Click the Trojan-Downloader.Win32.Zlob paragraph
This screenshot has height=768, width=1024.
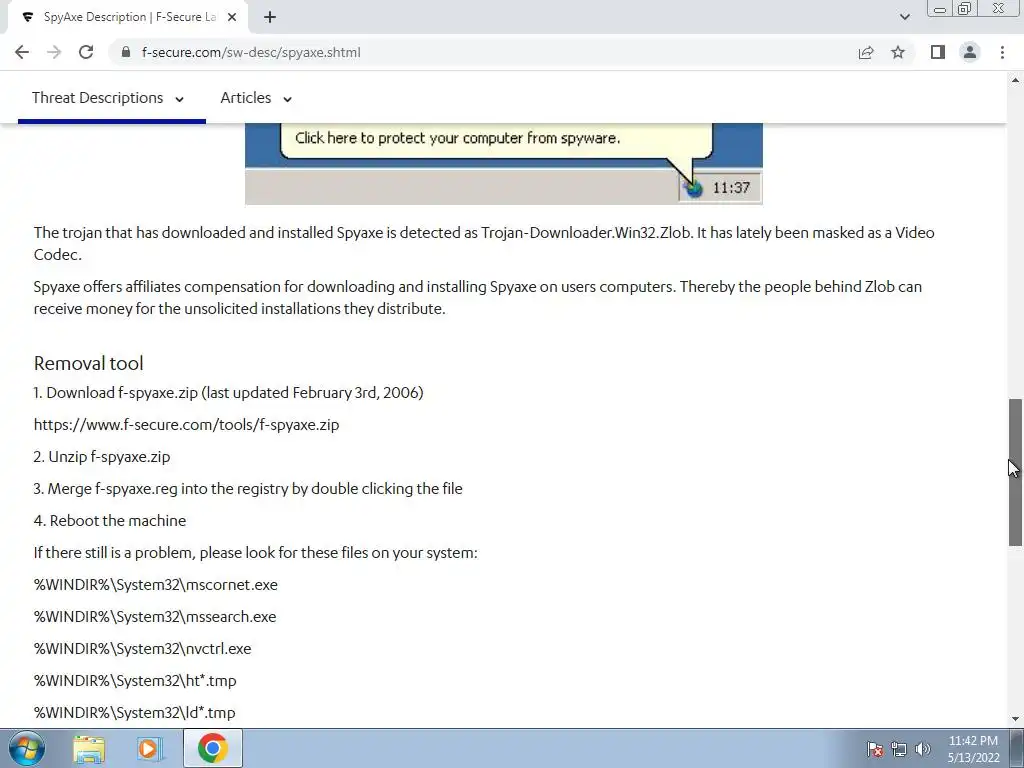[x=484, y=244]
